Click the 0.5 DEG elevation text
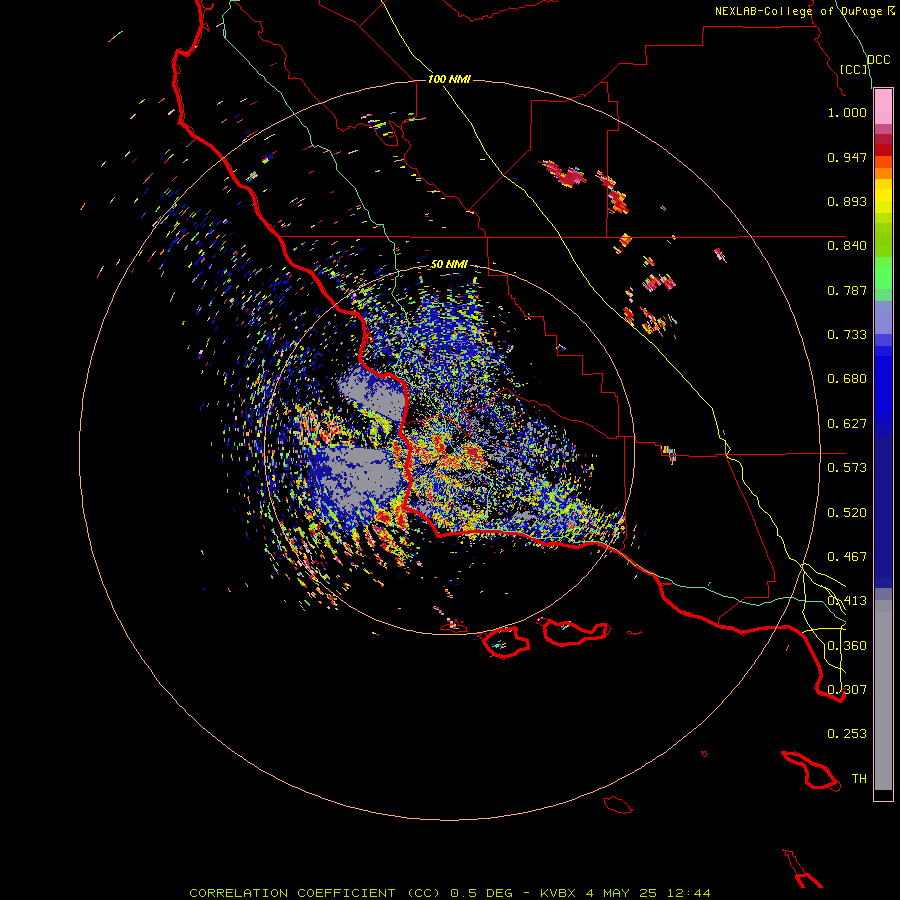This screenshot has width=900, height=900. (x=481, y=893)
